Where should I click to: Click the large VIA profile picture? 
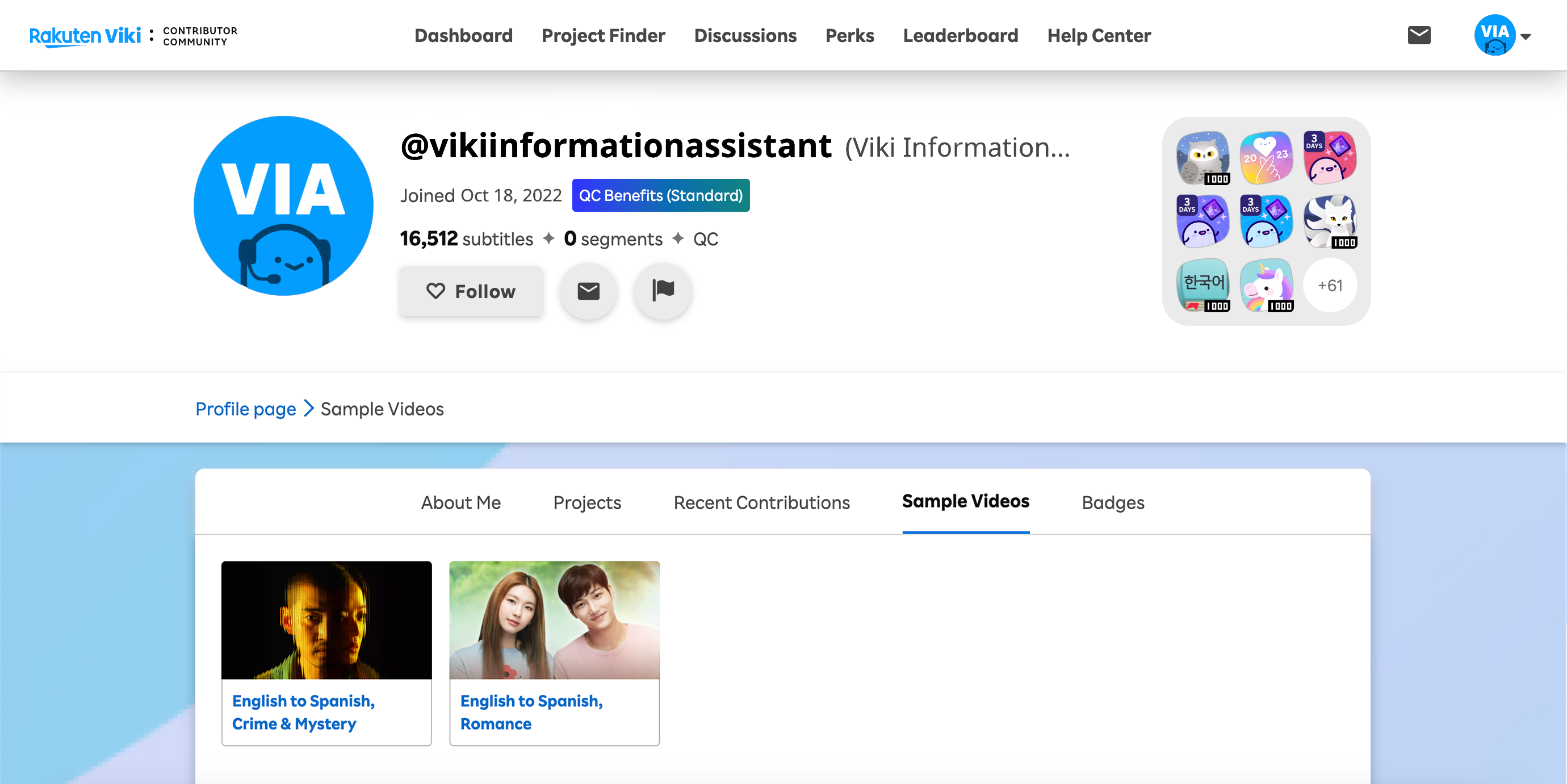(283, 206)
